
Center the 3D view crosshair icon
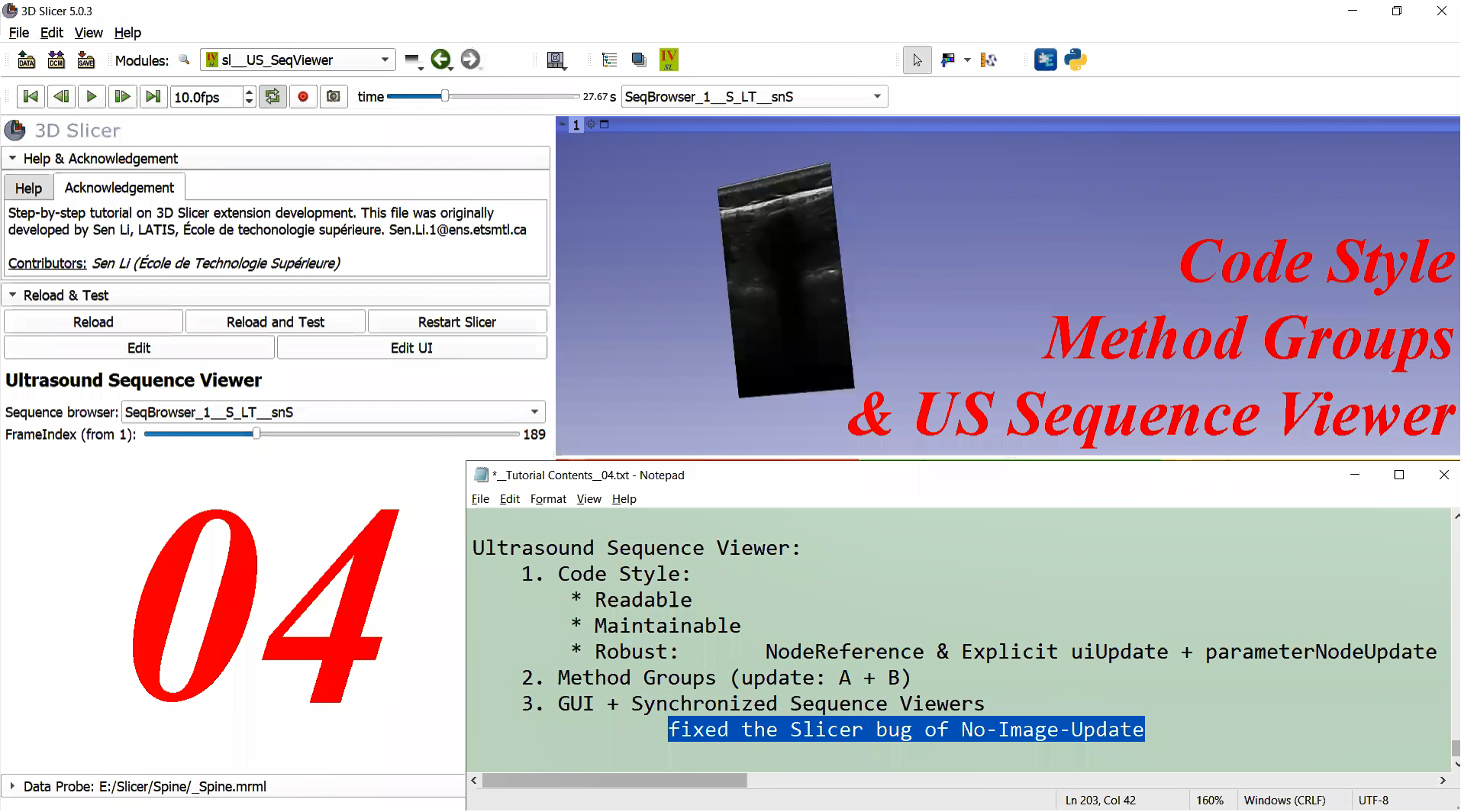[x=591, y=124]
